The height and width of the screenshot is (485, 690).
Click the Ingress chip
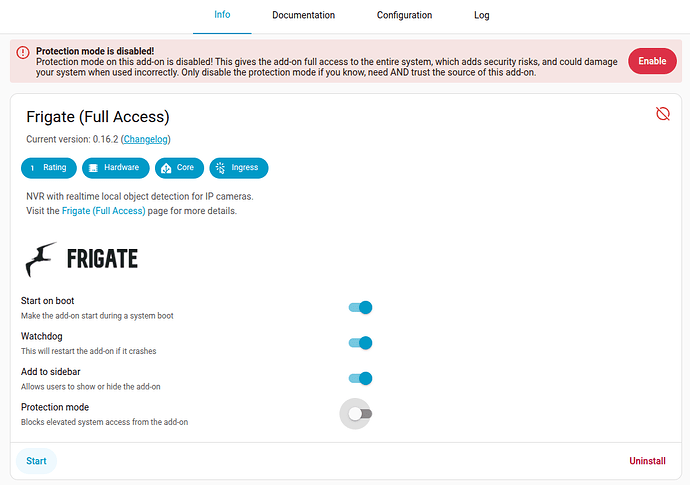tap(239, 168)
